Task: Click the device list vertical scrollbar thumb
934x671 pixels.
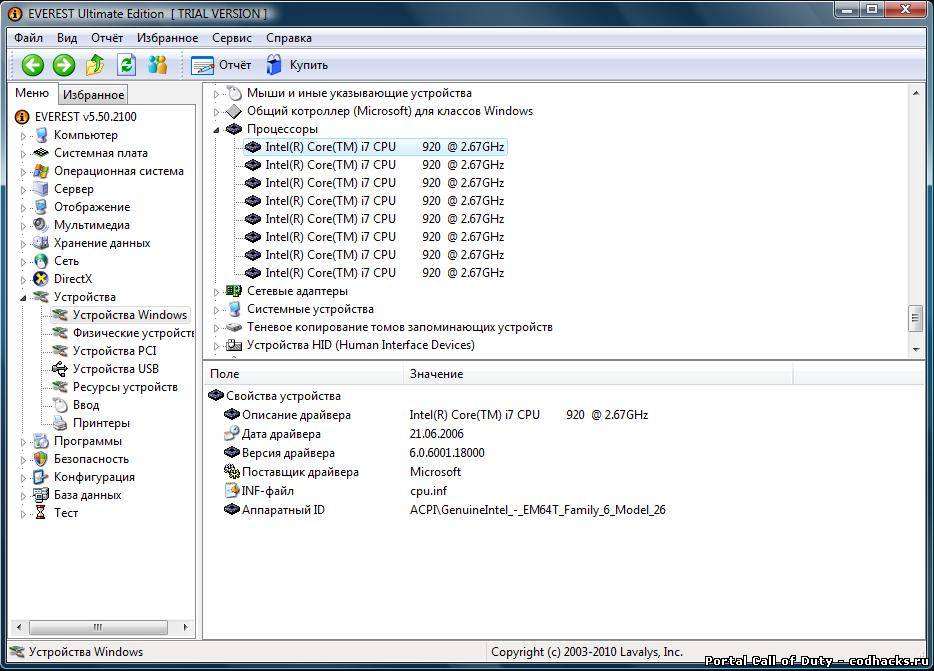Action: 916,318
